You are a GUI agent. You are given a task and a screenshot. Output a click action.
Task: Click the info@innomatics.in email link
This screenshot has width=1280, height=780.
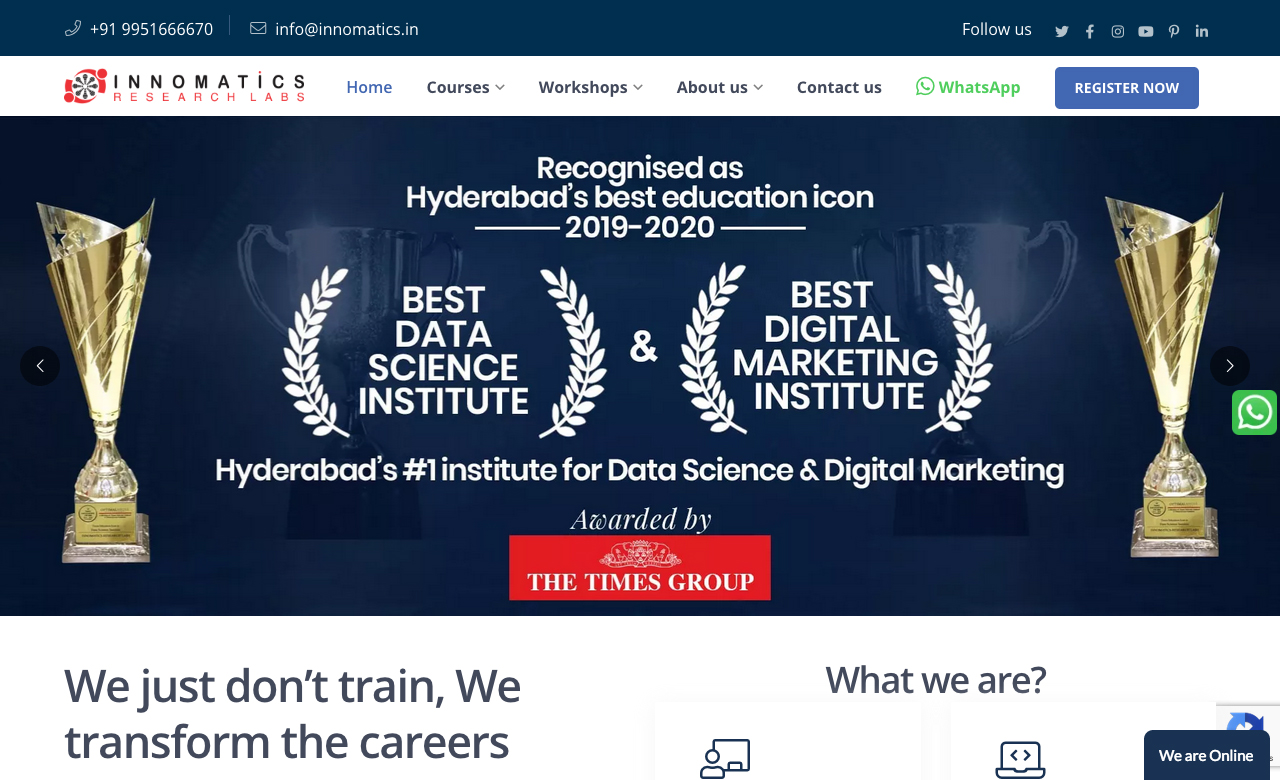[347, 29]
